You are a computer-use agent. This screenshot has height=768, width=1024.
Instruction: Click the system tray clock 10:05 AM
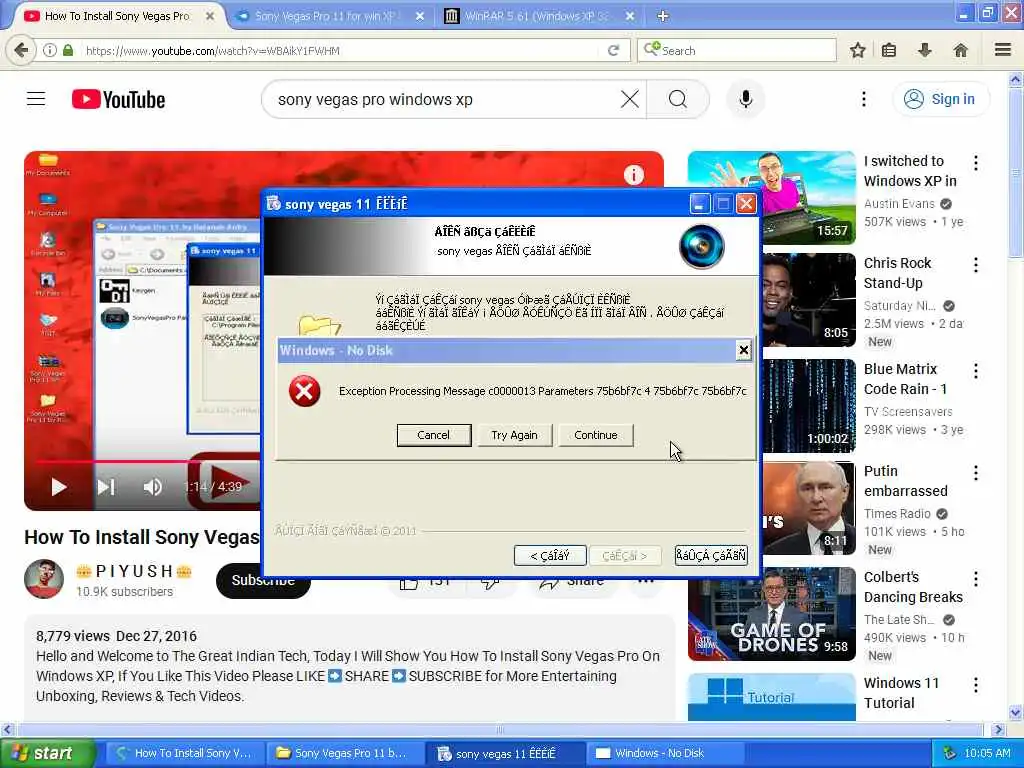pyautogui.click(x=987, y=753)
